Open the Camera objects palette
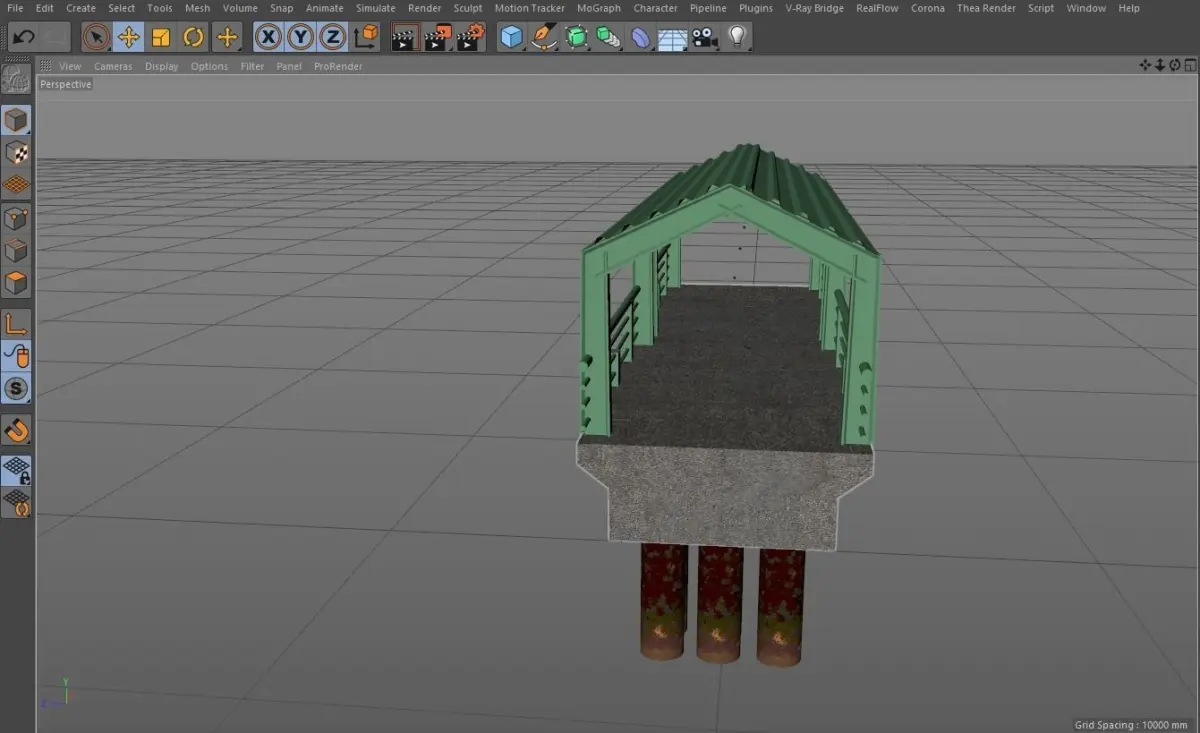Screen dimensions: 1200x733 [x=705, y=38]
